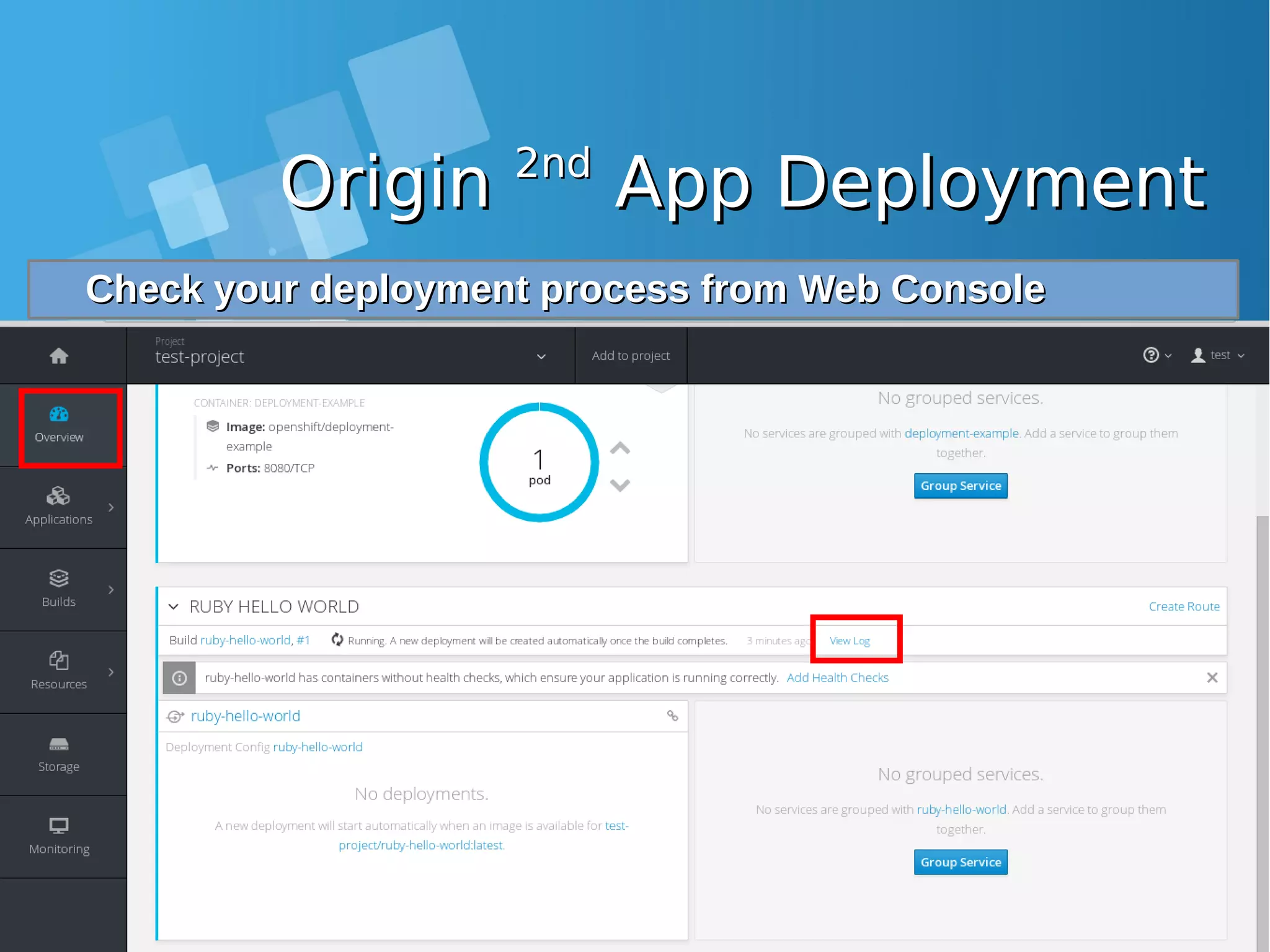Click the deployment config icon beside ruby-hello-world
Image resolution: width=1270 pixels, height=952 pixels.
[x=175, y=717]
